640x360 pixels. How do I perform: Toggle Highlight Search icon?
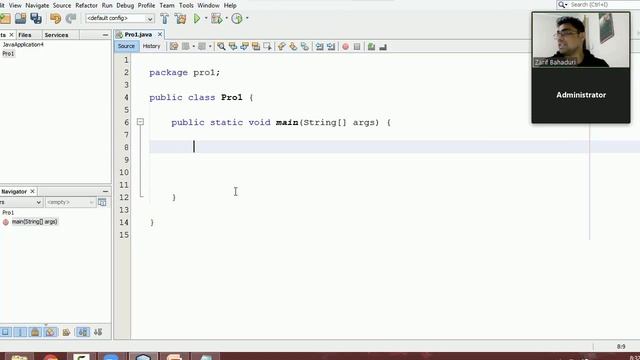tap(256, 47)
